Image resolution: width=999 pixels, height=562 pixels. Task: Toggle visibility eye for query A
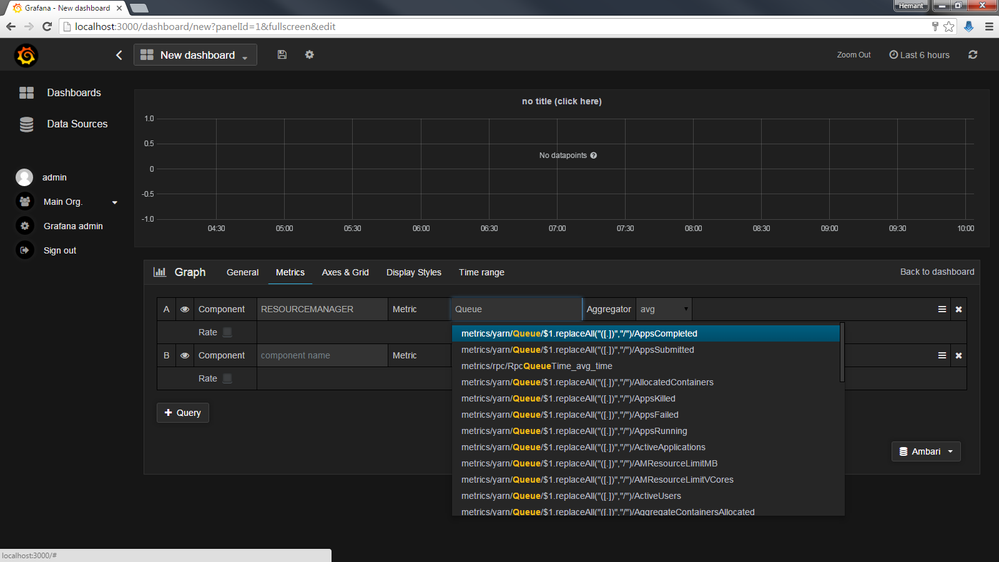(x=185, y=310)
